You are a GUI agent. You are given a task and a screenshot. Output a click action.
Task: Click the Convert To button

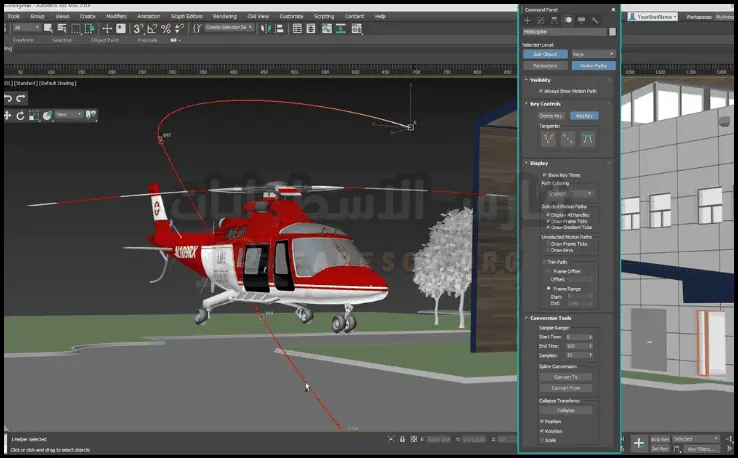566,376
